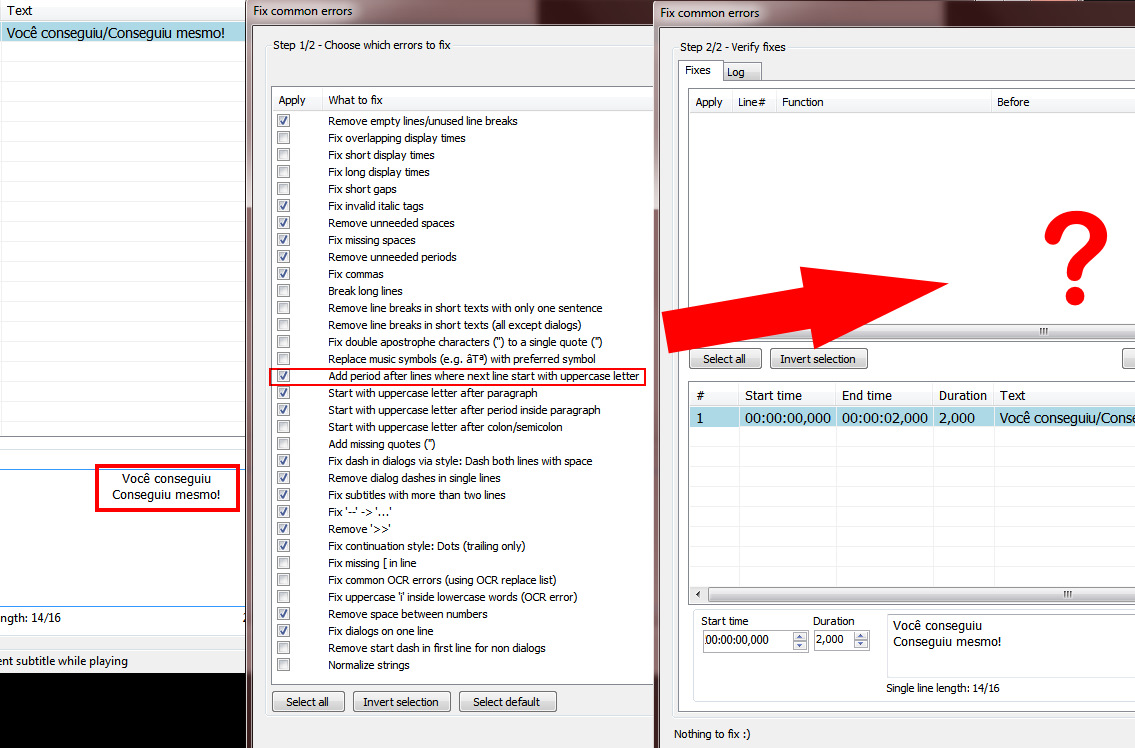Click Apply column header in fixes list

709,102
